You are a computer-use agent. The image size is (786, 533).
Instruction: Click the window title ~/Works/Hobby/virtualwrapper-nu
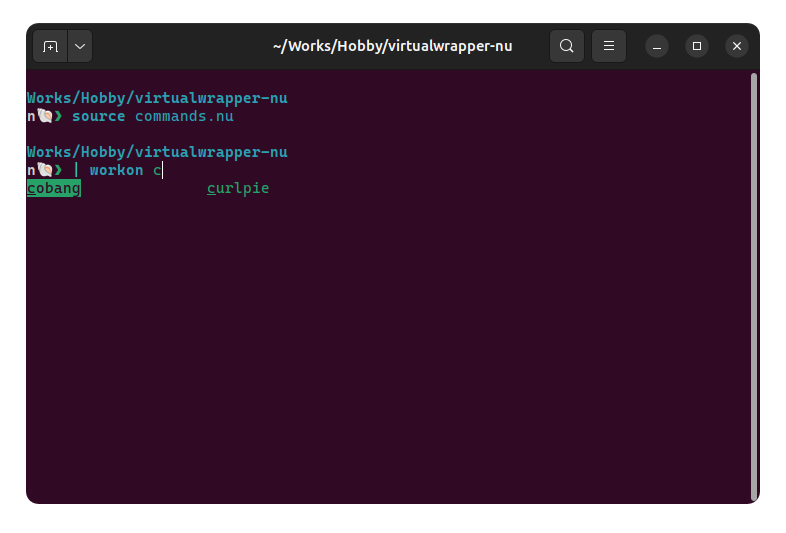(392, 46)
